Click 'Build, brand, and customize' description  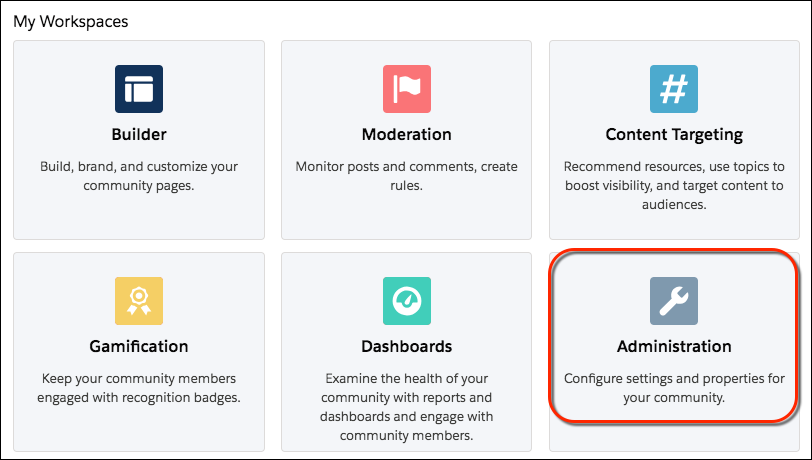(139, 176)
